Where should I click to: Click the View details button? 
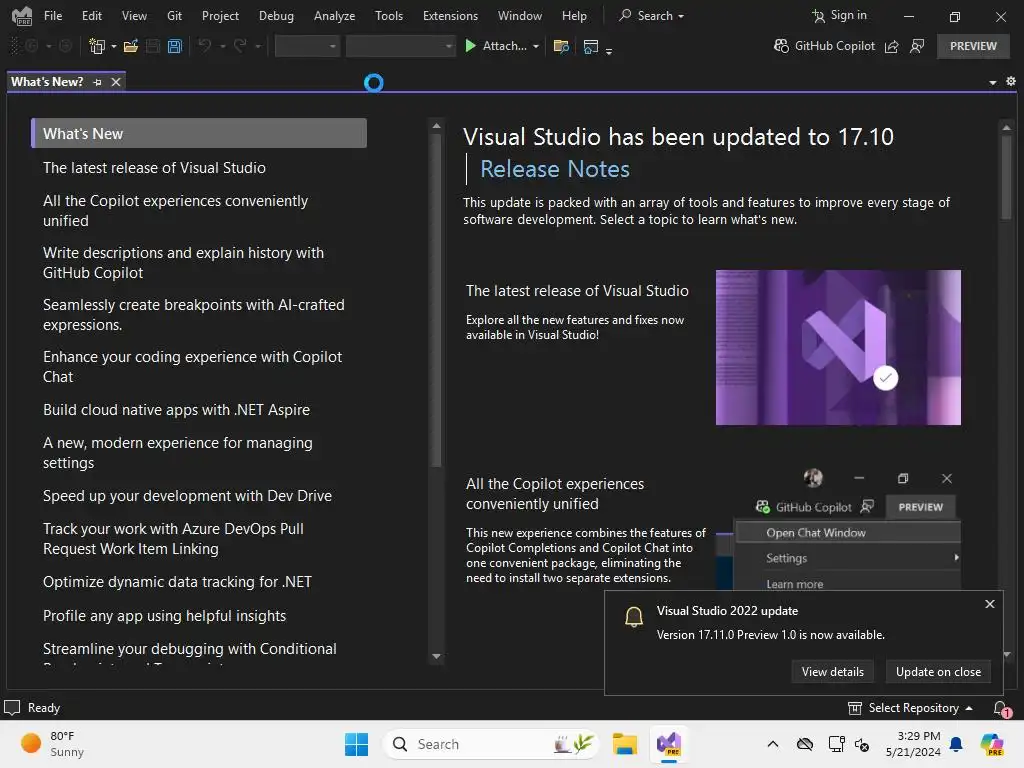pos(833,671)
